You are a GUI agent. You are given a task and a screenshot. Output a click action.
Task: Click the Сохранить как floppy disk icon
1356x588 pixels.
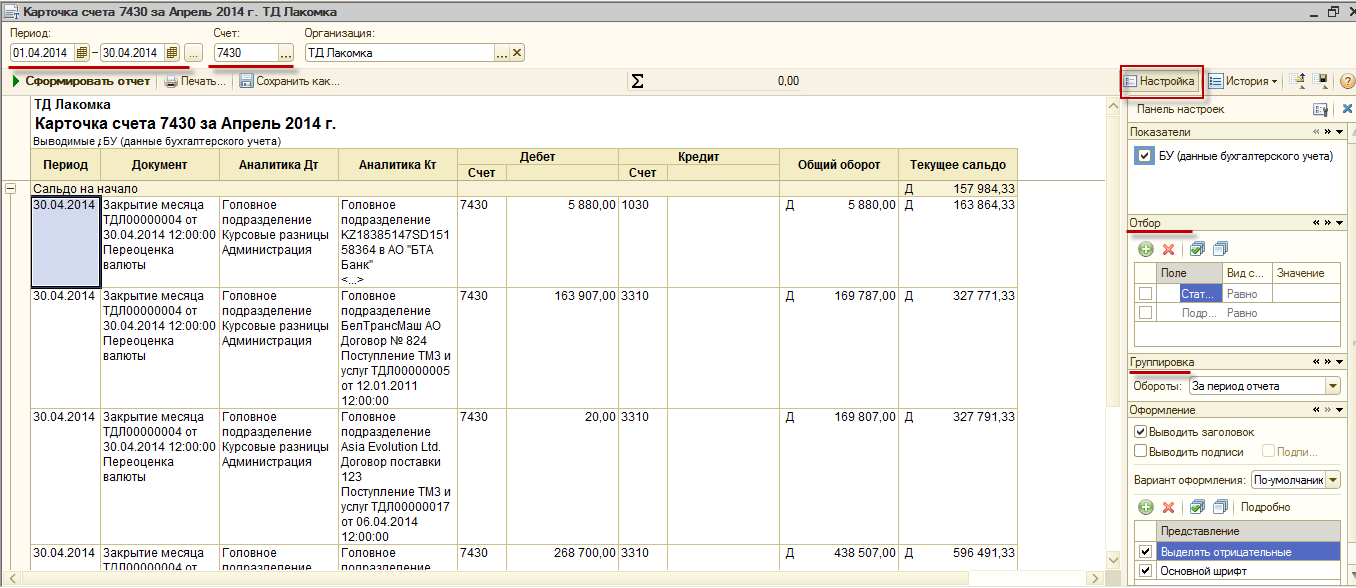pos(246,81)
